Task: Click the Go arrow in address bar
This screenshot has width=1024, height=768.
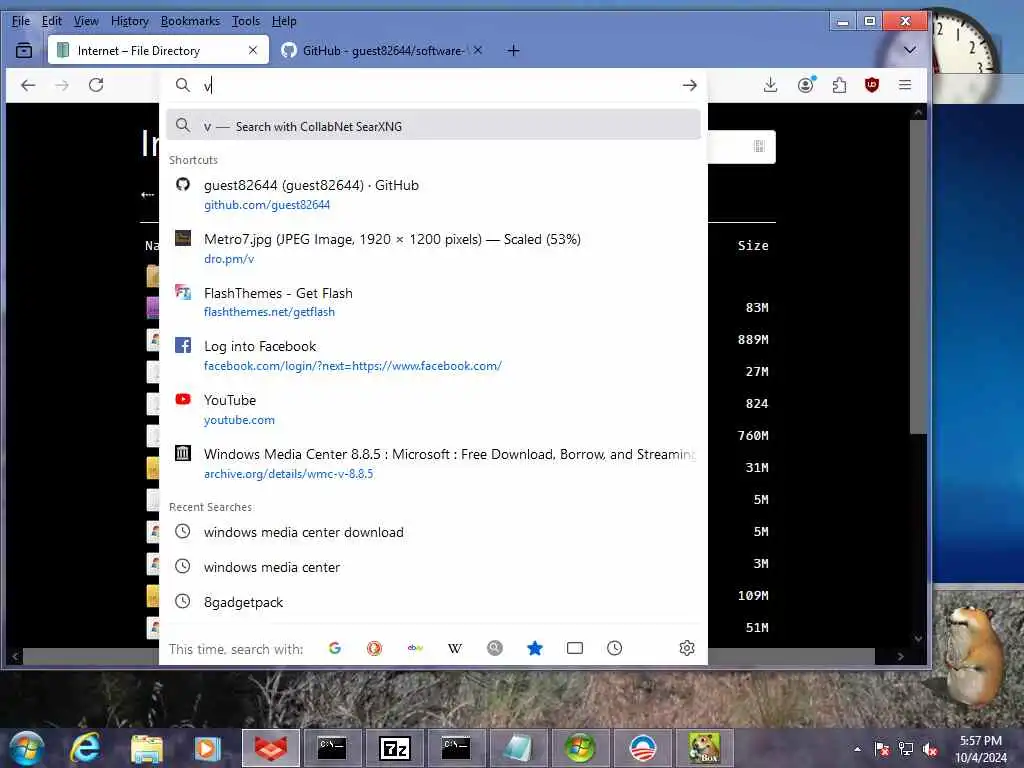Action: coord(690,86)
